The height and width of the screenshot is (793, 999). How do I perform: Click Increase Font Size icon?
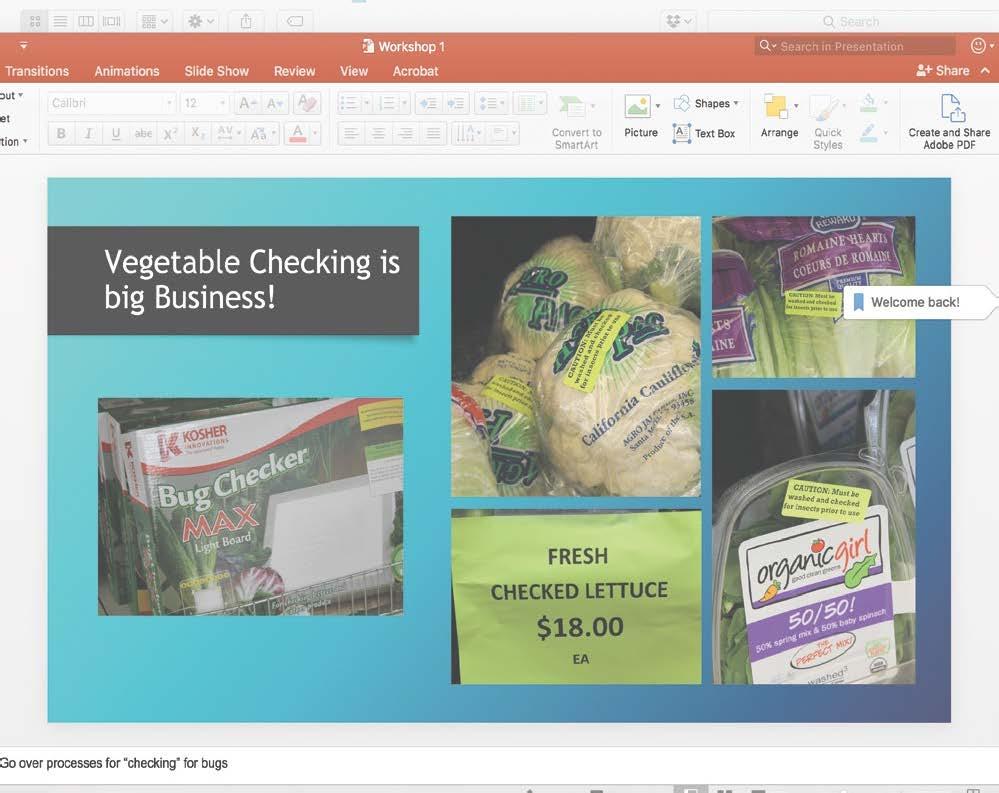[247, 103]
